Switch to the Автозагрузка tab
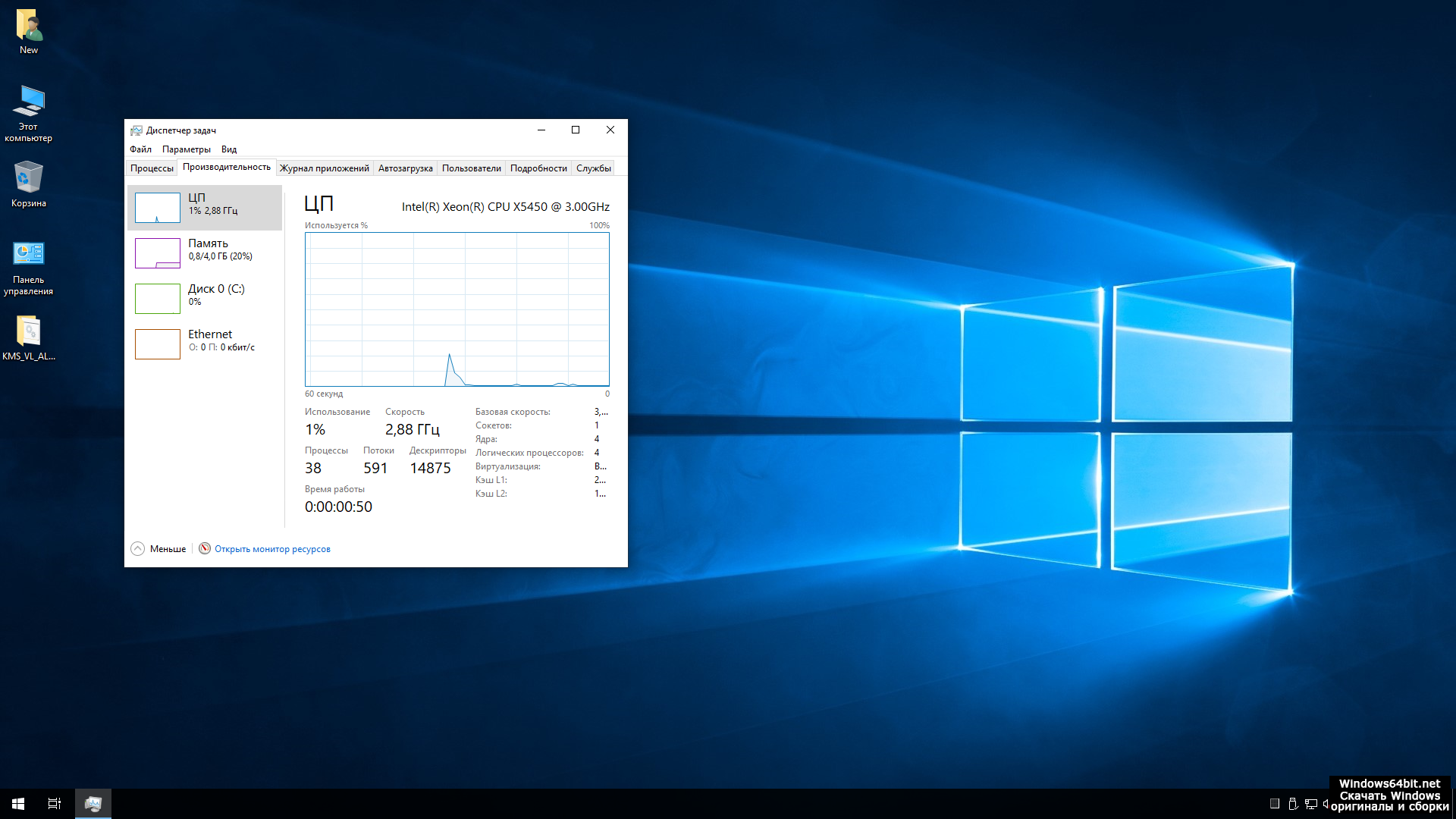1456x819 pixels. [x=405, y=168]
